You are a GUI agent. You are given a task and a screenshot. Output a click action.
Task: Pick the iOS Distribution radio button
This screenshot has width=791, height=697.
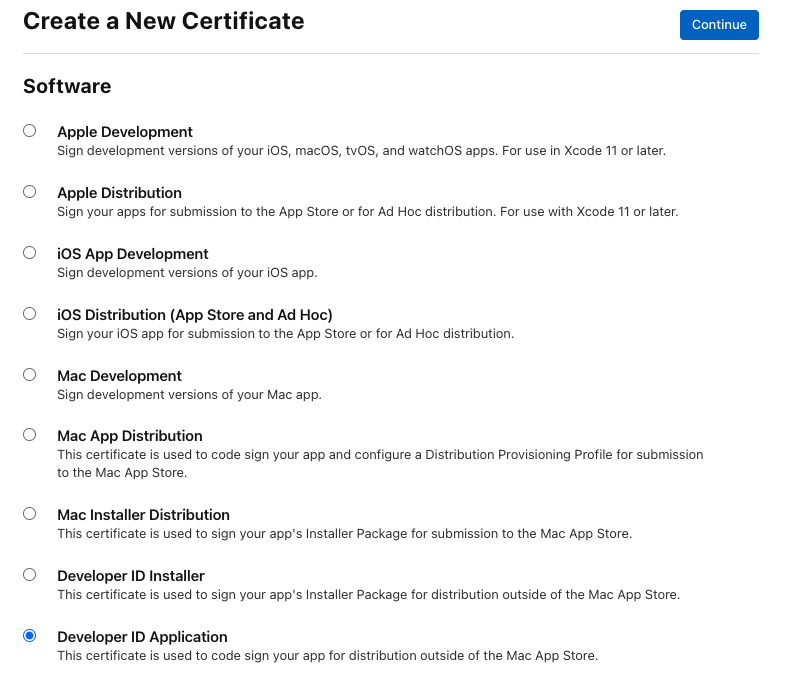(x=30, y=314)
